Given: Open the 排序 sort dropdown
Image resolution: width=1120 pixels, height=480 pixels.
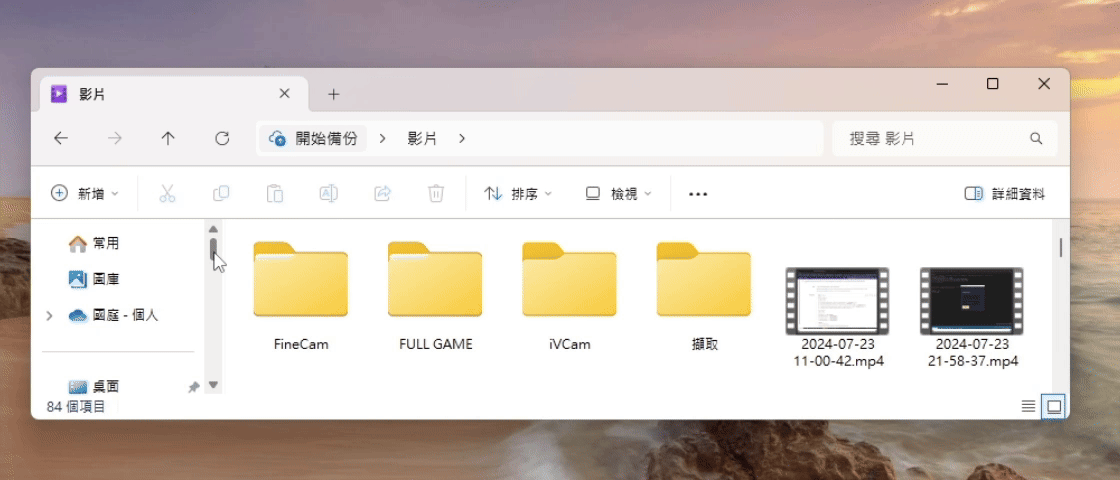Looking at the screenshot, I should tap(518, 194).
